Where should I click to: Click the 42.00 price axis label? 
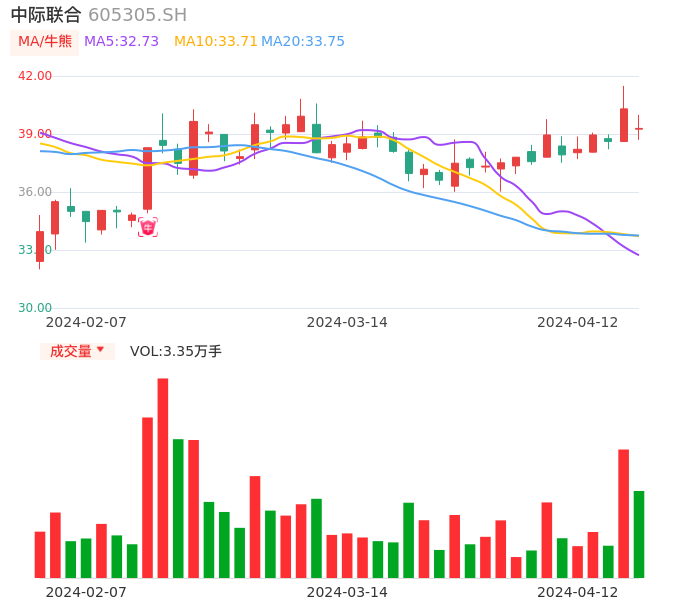pos(36,76)
